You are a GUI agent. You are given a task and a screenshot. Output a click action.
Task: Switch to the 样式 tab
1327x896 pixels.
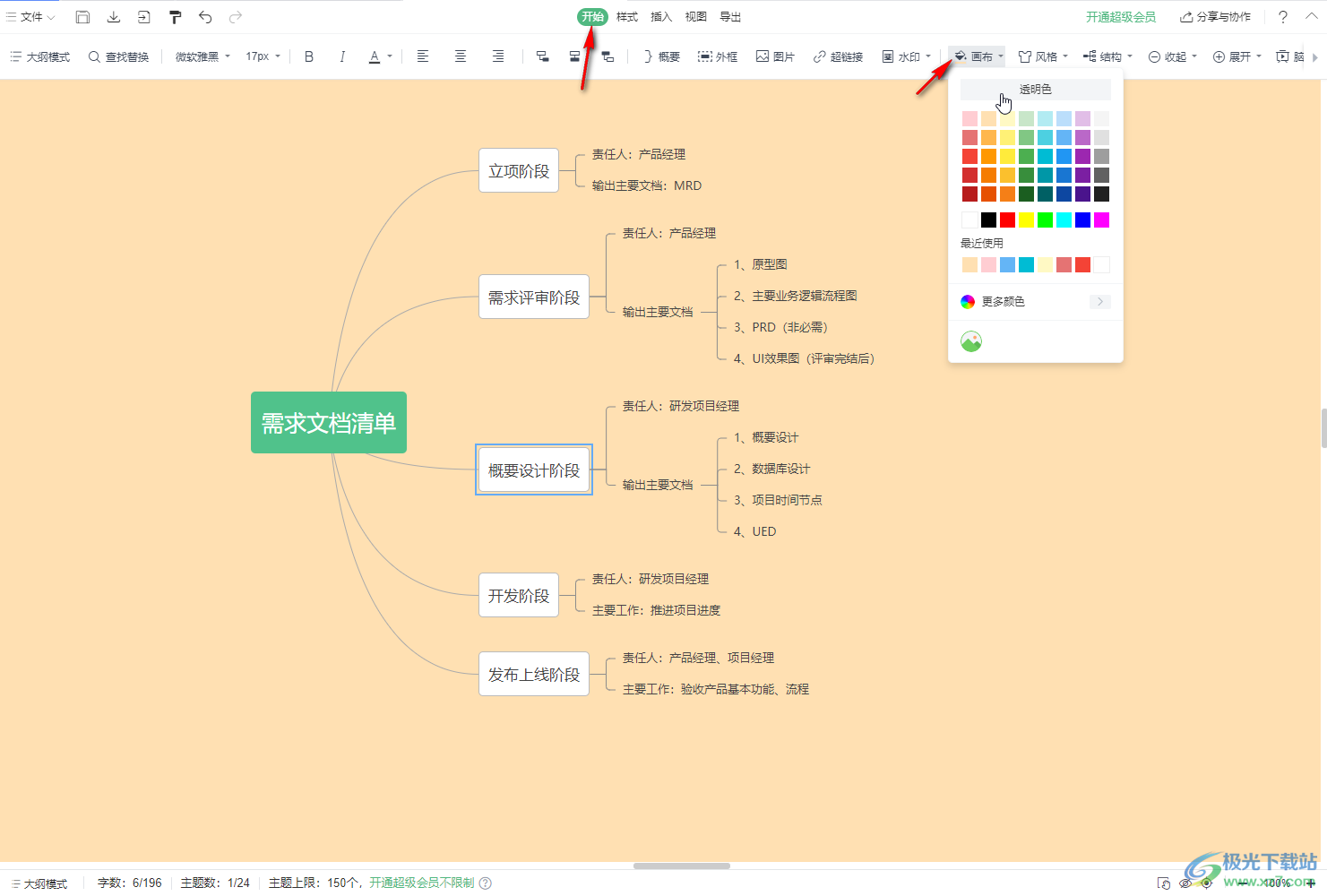[x=627, y=17]
